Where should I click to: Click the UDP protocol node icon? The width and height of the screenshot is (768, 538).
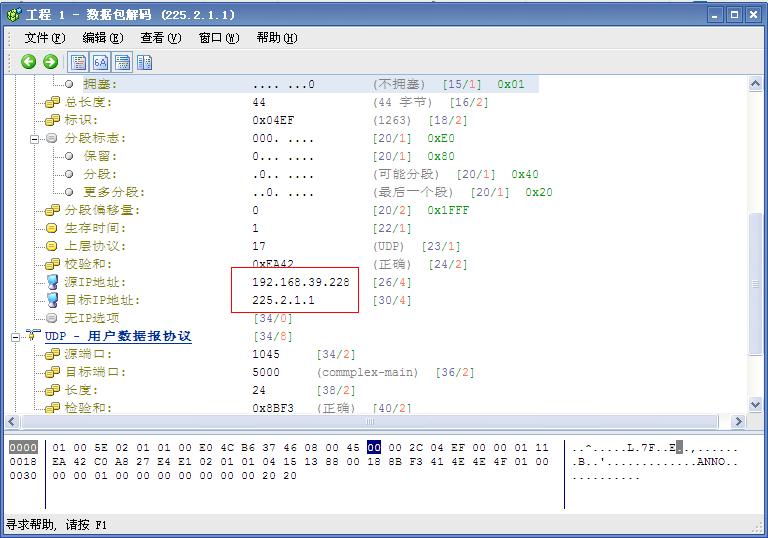pyautogui.click(x=33, y=336)
